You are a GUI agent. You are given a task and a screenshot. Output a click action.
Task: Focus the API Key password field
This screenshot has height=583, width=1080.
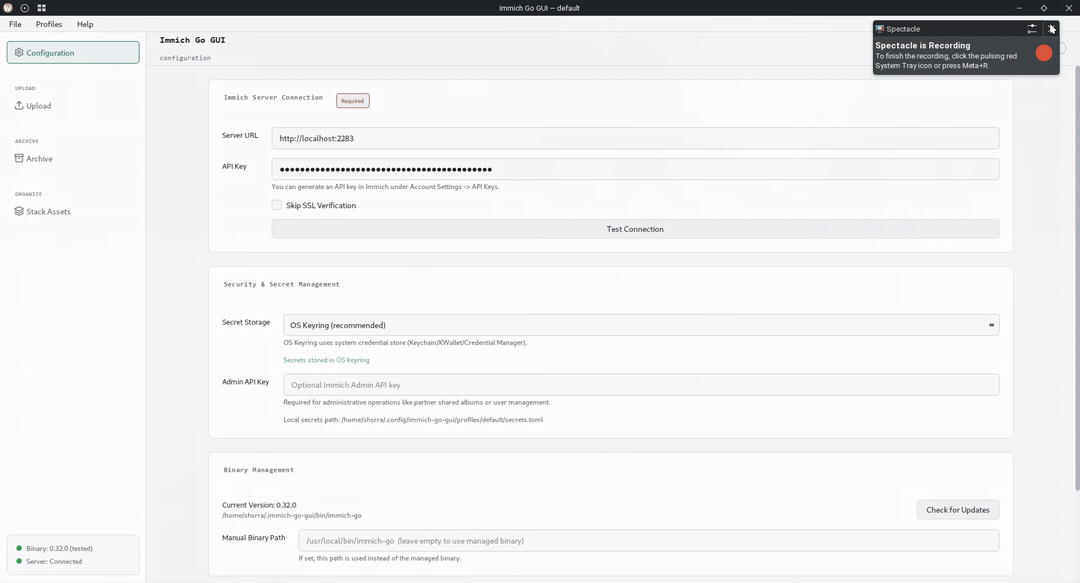tap(635, 169)
